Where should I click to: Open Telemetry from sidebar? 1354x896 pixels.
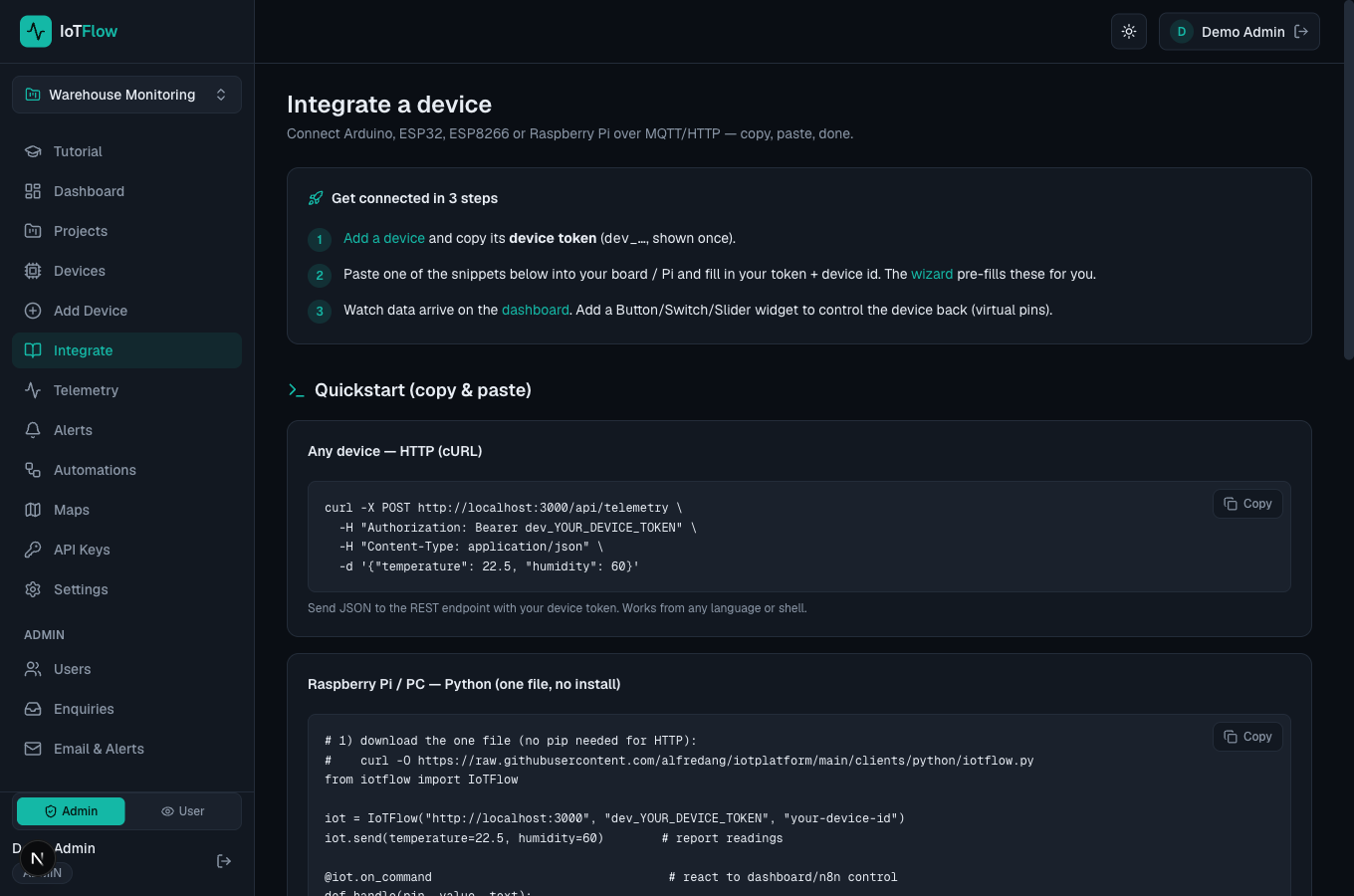[126, 390]
